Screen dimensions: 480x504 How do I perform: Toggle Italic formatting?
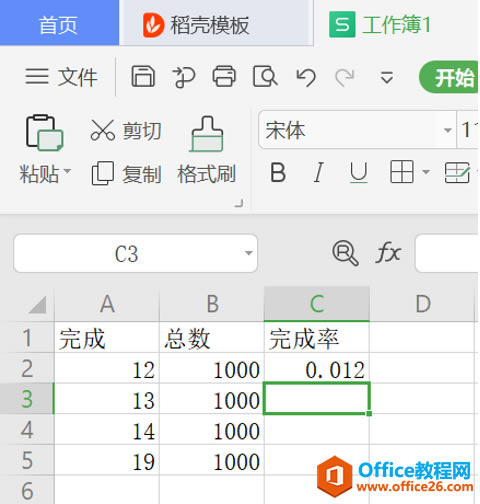point(319,172)
